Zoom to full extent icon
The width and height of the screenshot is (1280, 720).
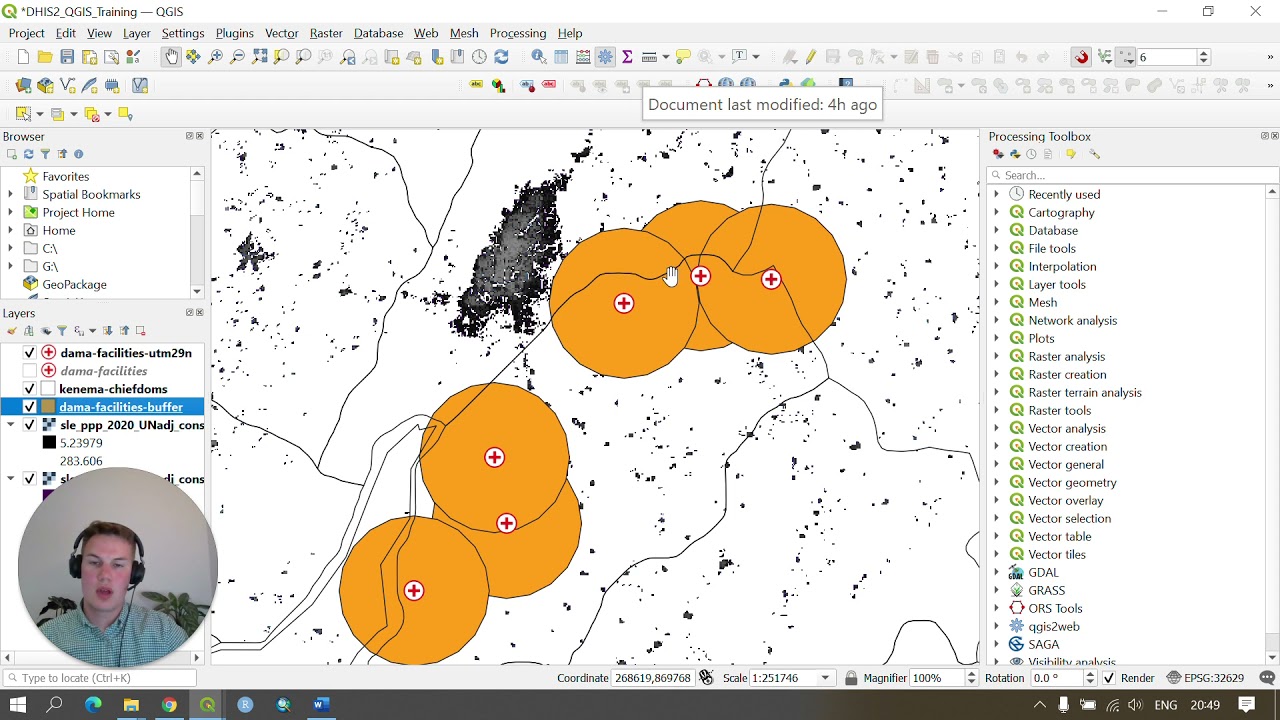click(260, 57)
